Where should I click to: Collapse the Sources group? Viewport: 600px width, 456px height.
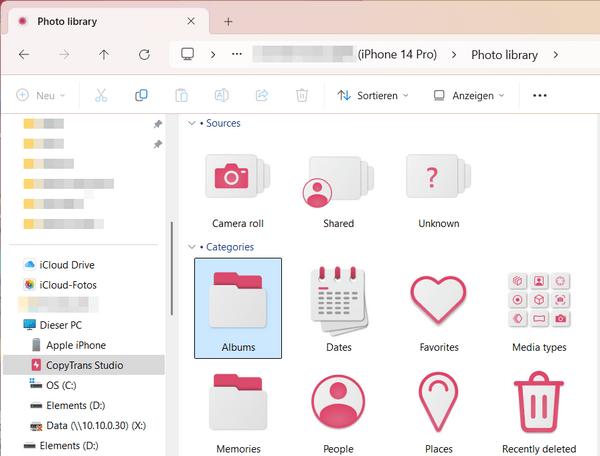[x=192, y=123]
